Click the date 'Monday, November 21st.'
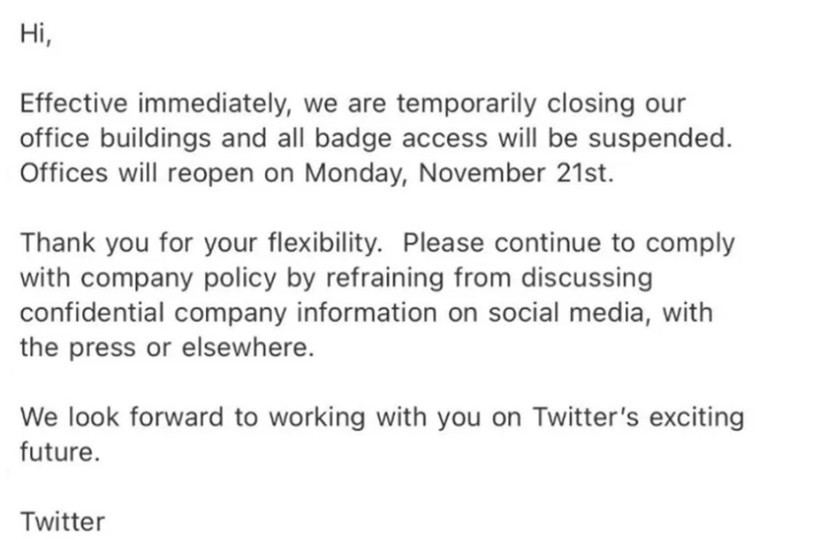 pos(459,173)
